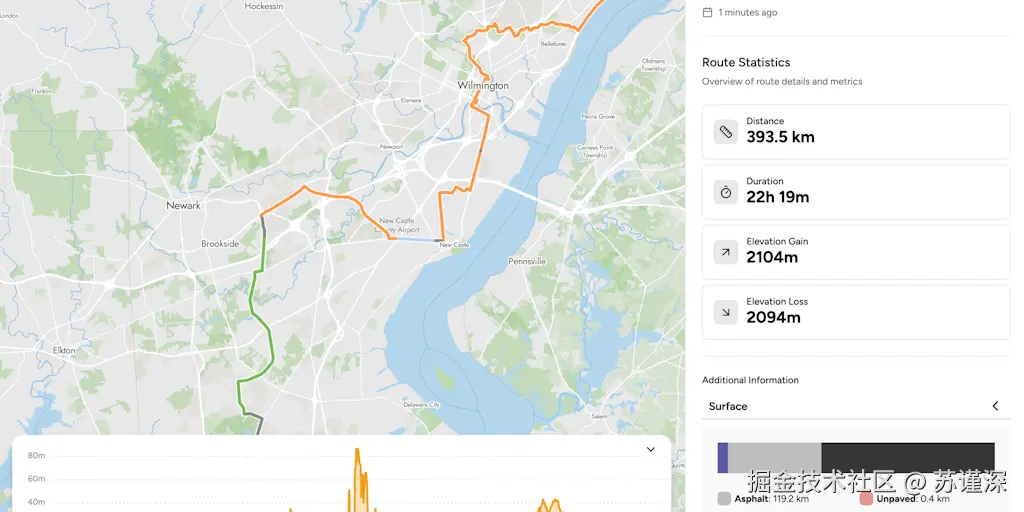
Task: Click the Surface section header label
Action: [x=728, y=406]
